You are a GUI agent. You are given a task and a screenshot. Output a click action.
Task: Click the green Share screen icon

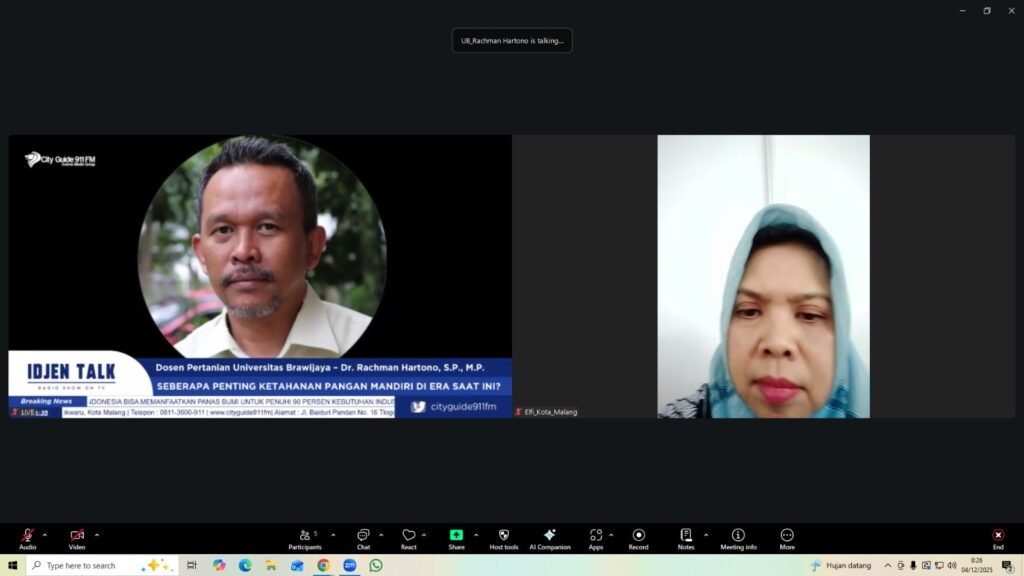[456, 537]
